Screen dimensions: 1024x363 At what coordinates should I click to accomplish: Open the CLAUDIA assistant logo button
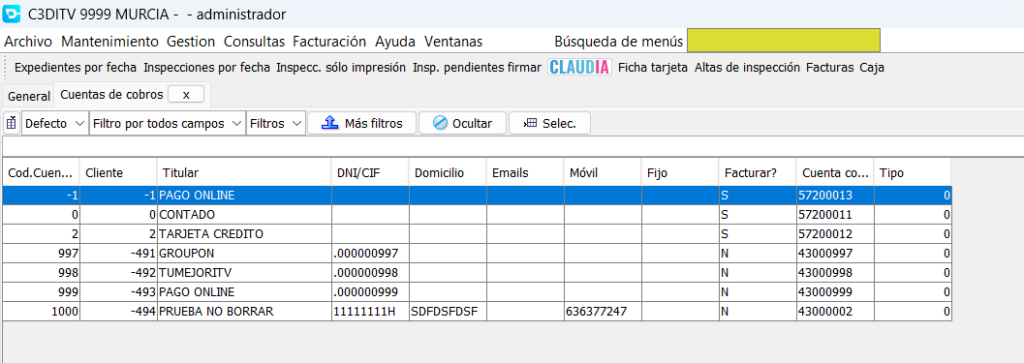click(579, 67)
